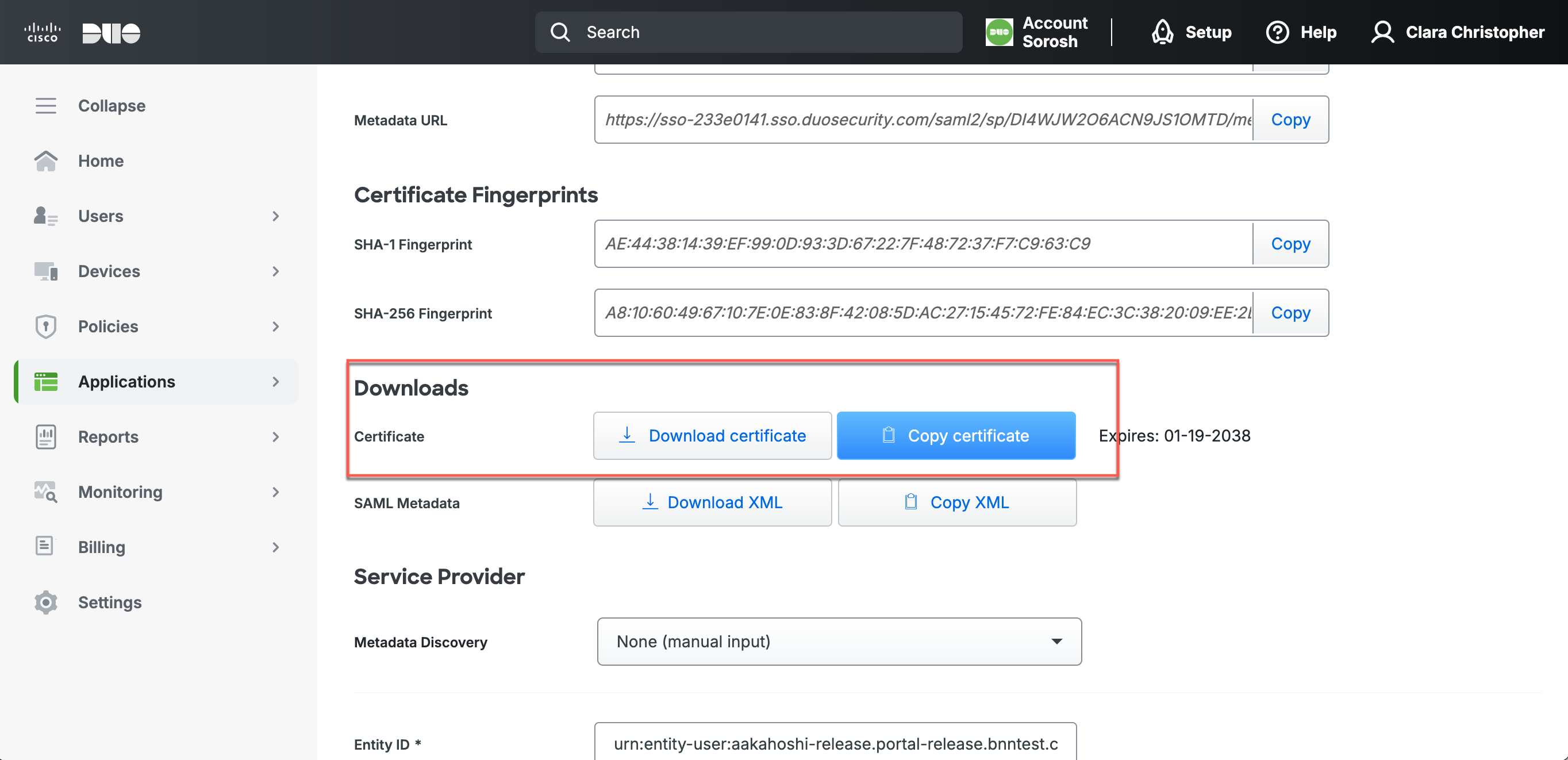This screenshot has height=760, width=1568.
Task: Click the Copy XML button
Action: click(957, 502)
